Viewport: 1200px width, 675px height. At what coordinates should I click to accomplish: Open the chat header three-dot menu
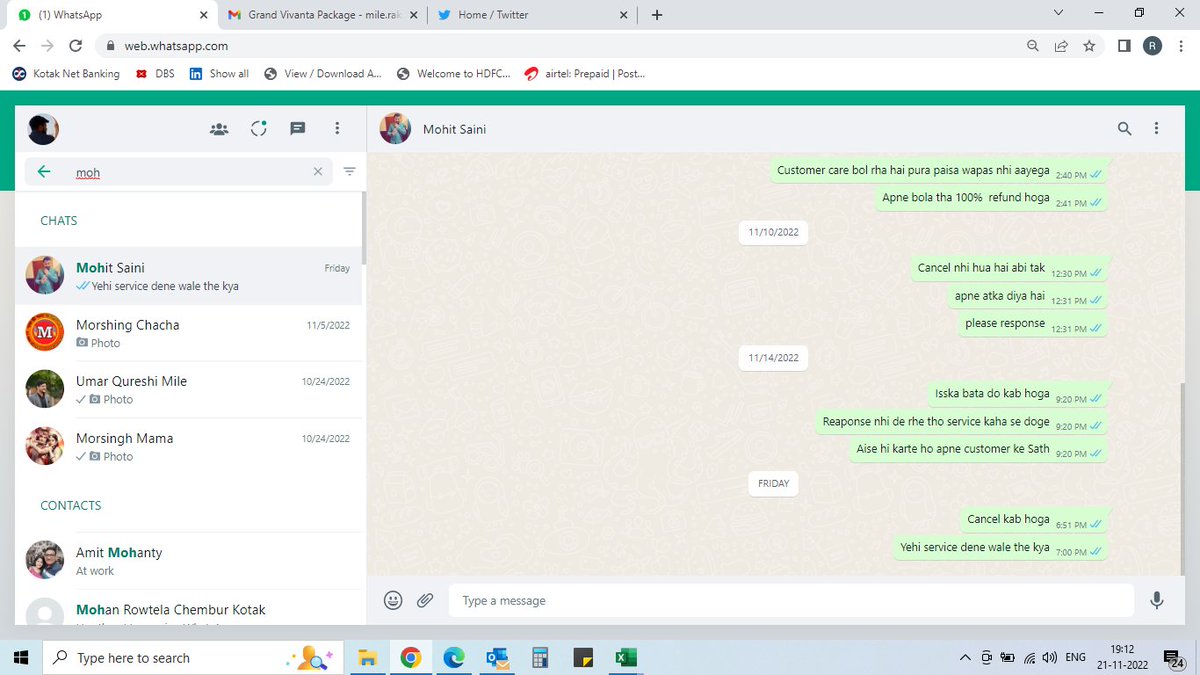(1157, 129)
